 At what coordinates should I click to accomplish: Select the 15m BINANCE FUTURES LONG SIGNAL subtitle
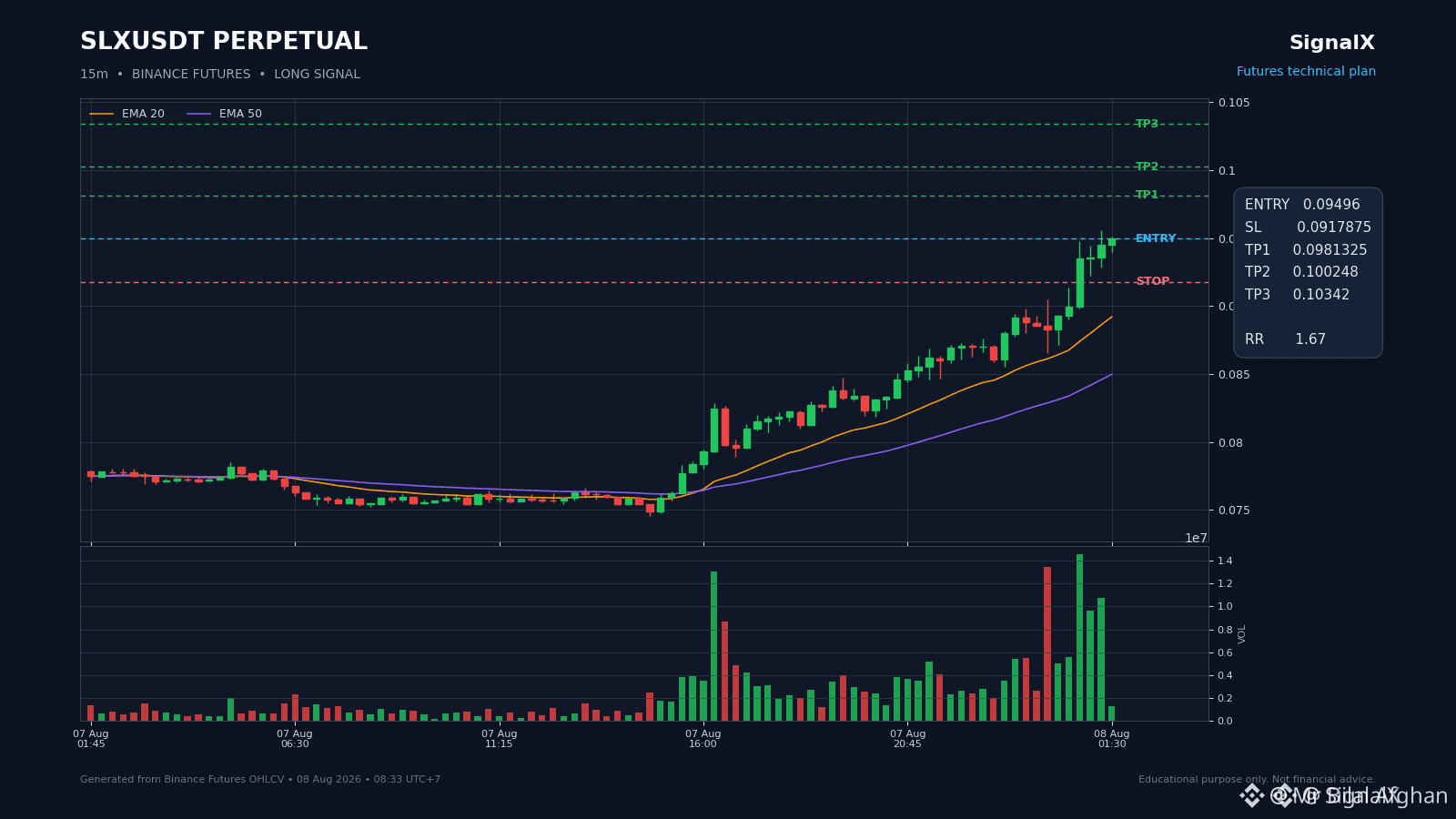tap(220, 75)
